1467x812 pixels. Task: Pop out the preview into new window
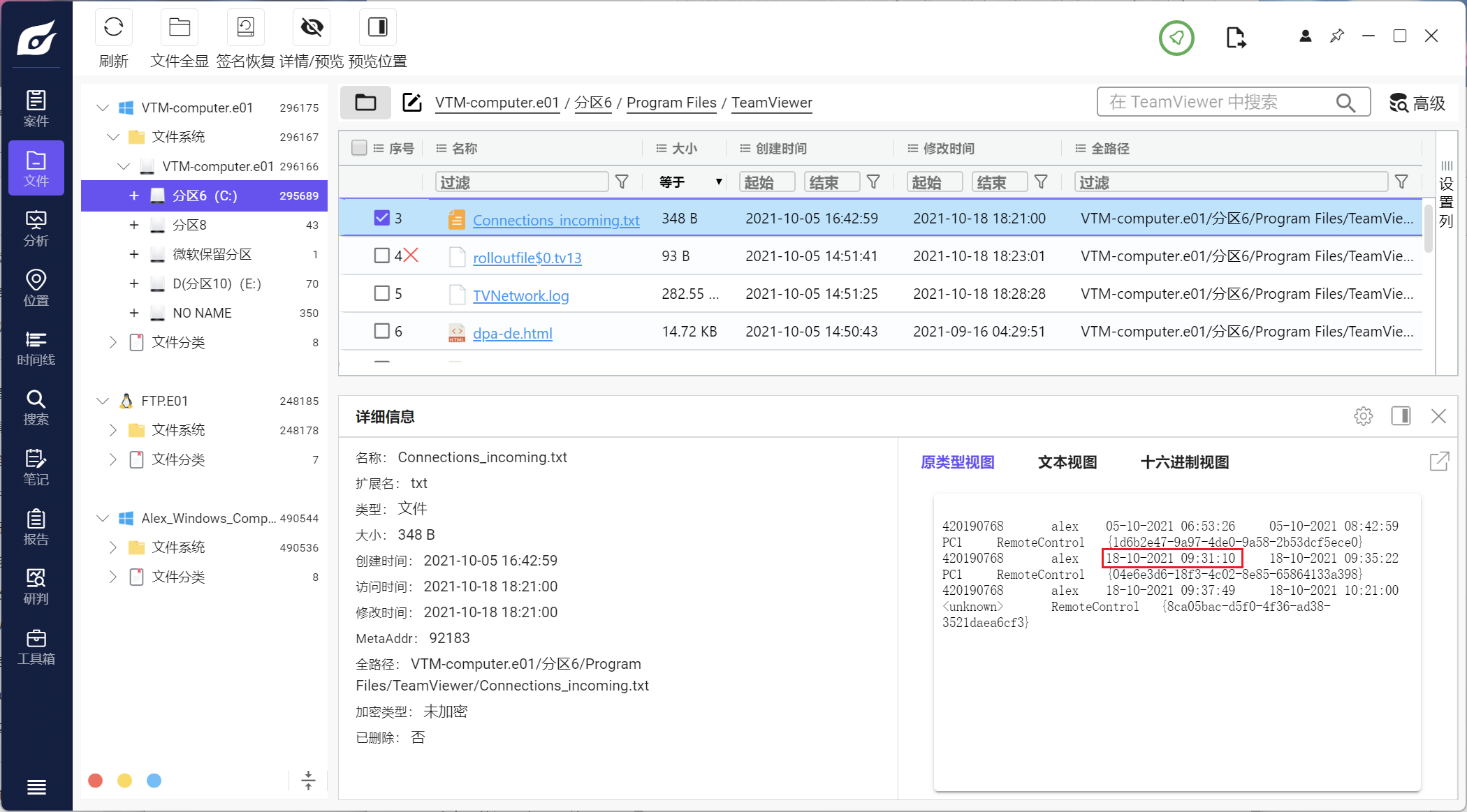point(1439,462)
